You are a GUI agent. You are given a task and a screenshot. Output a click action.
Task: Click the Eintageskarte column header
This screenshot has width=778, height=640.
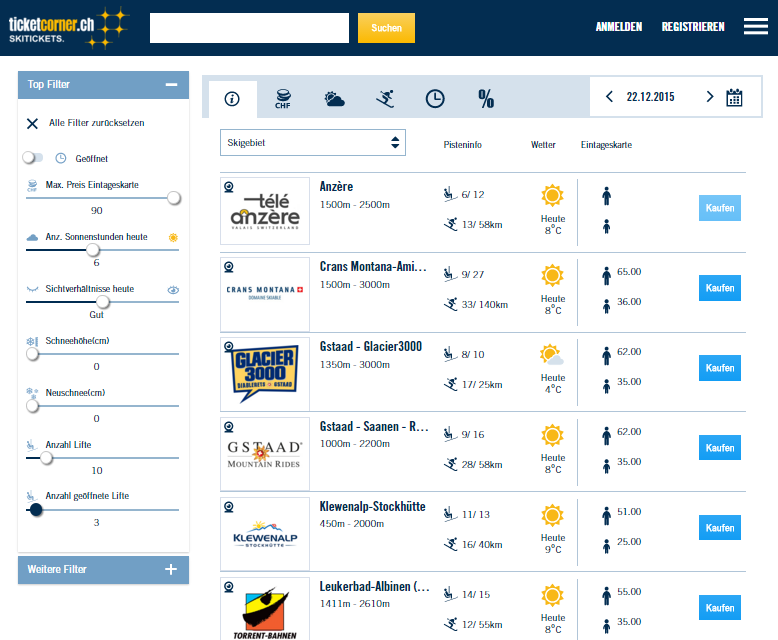pyautogui.click(x=606, y=145)
